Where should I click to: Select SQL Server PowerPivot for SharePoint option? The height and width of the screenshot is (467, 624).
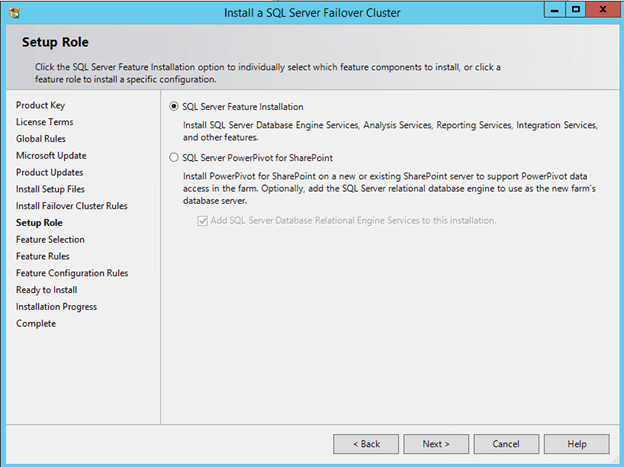(175, 158)
